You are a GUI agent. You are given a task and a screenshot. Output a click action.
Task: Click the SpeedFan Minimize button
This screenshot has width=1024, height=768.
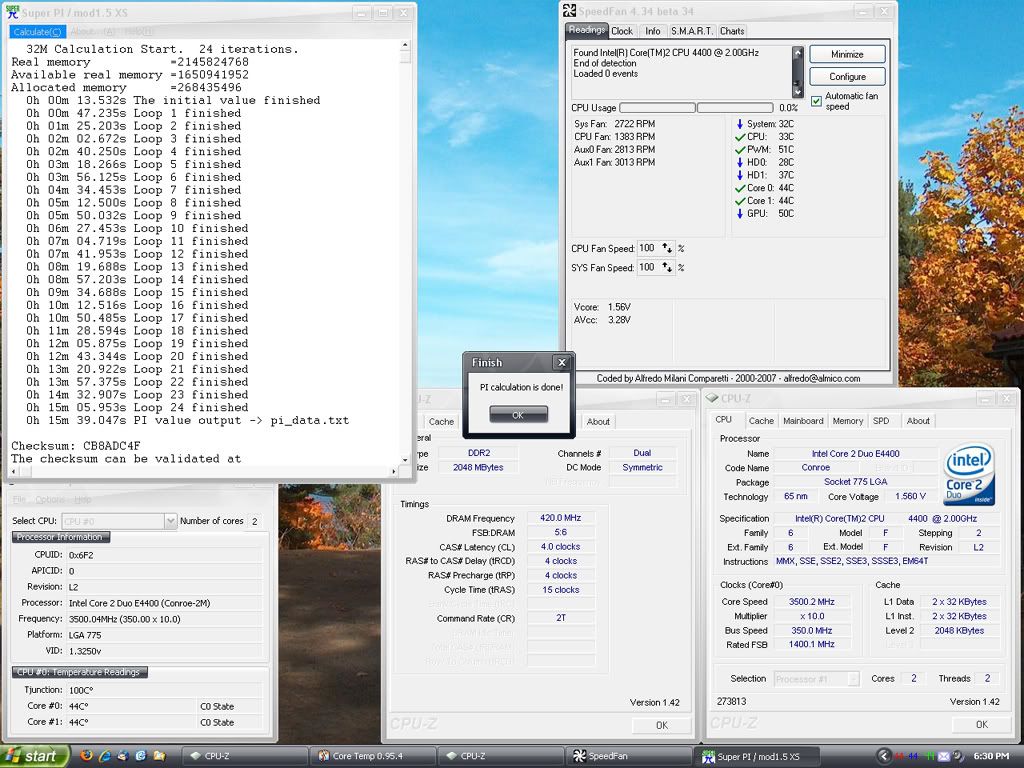click(x=847, y=54)
